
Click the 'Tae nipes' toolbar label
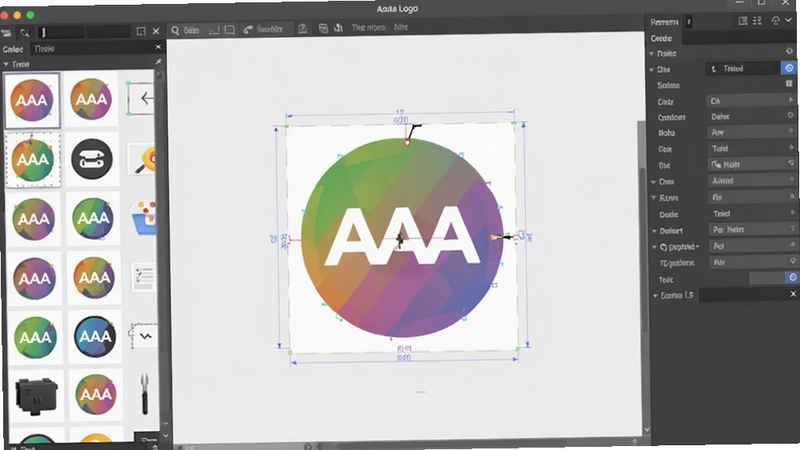(368, 28)
